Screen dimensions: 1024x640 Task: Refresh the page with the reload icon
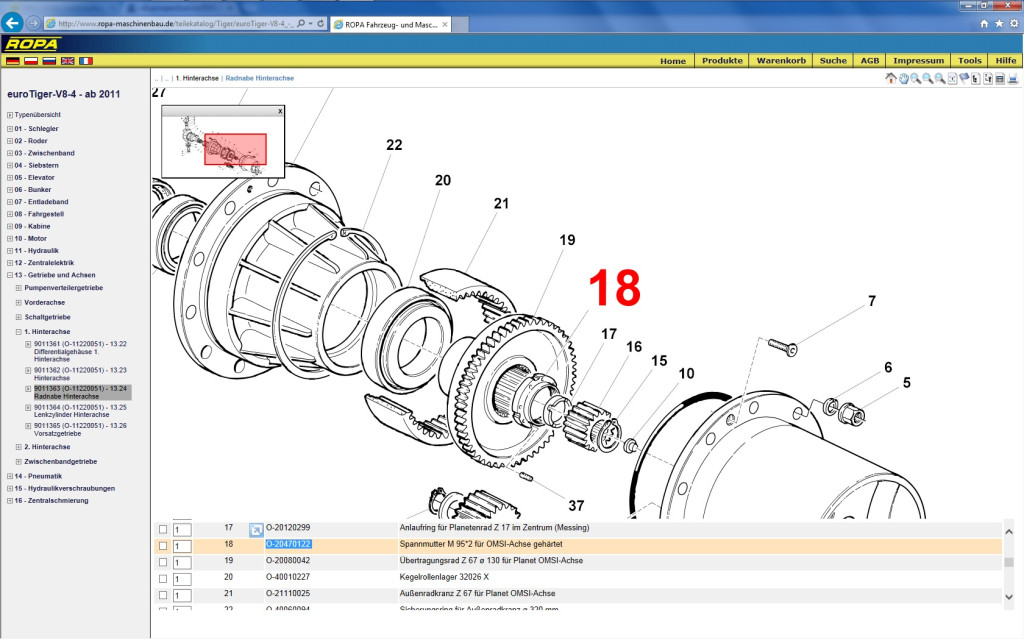[321, 24]
